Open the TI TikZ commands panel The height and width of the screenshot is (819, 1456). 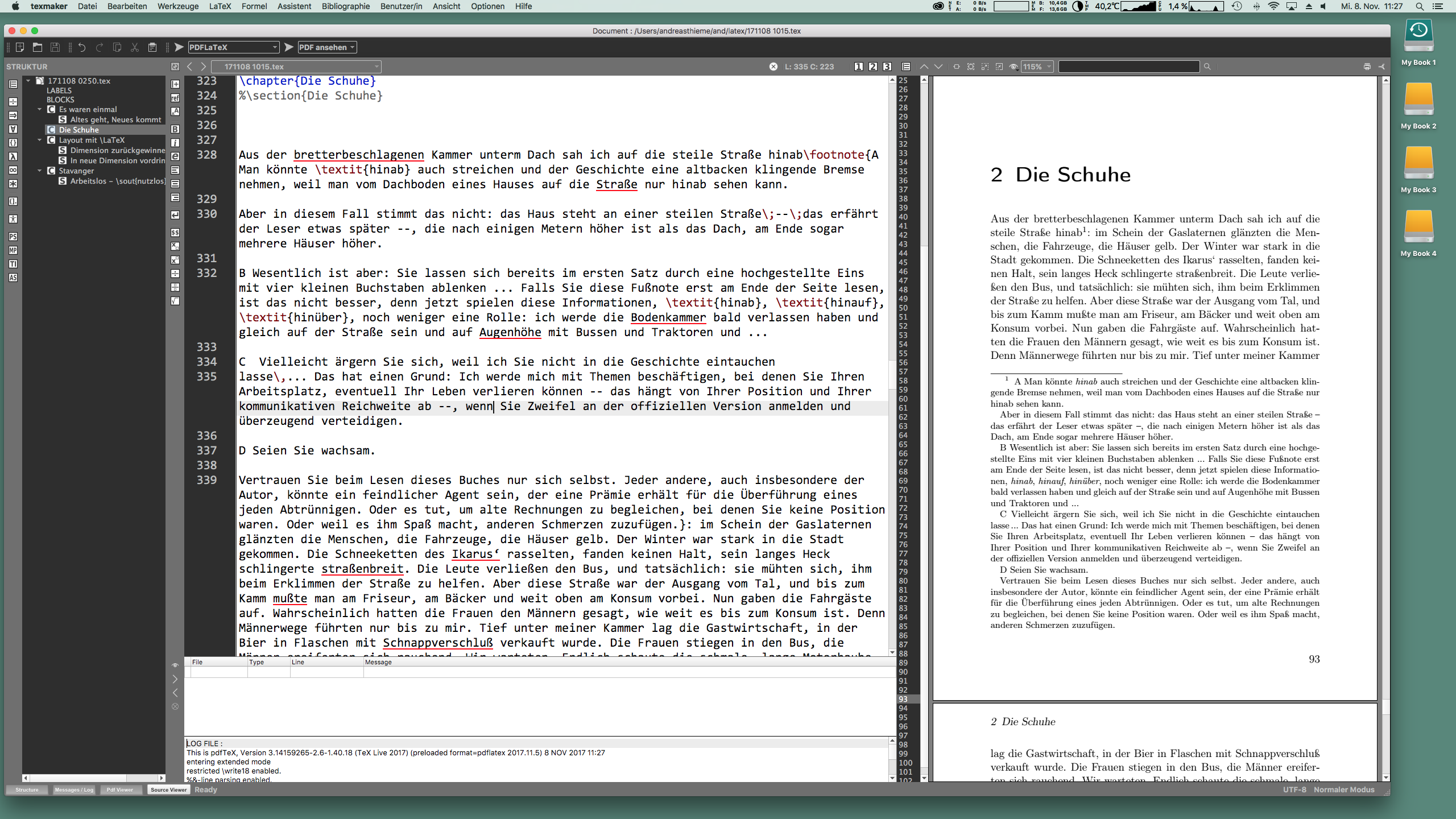pos(13,264)
